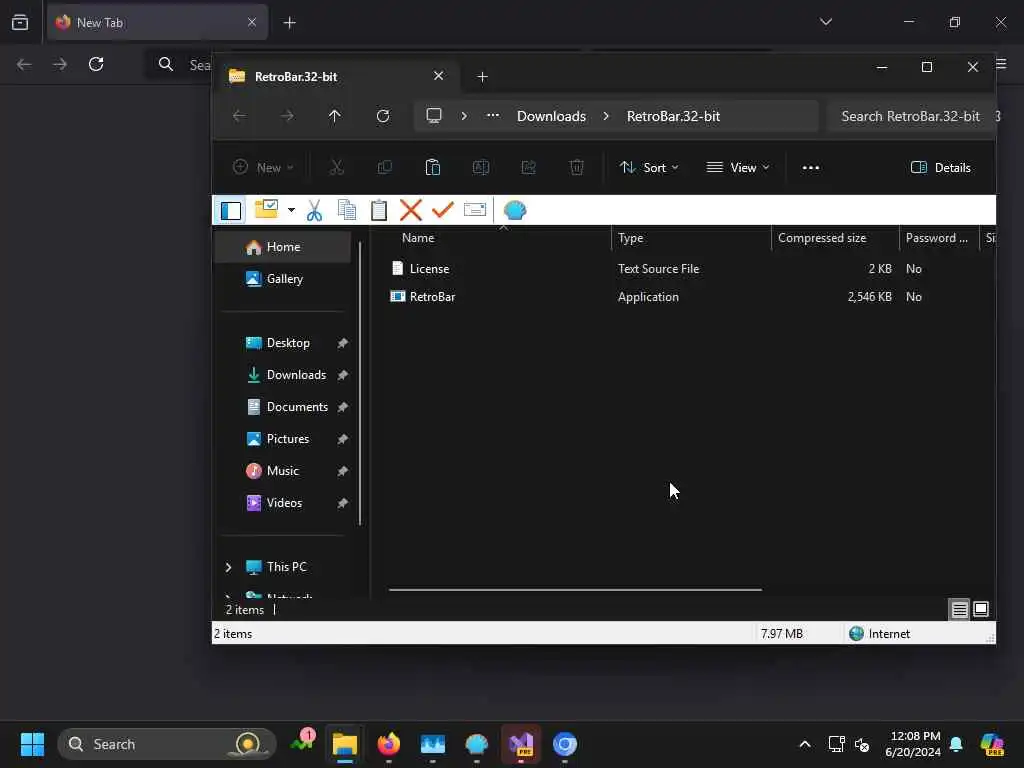Switch to large thumbnails view button
This screenshot has height=768, width=1024.
981,610
